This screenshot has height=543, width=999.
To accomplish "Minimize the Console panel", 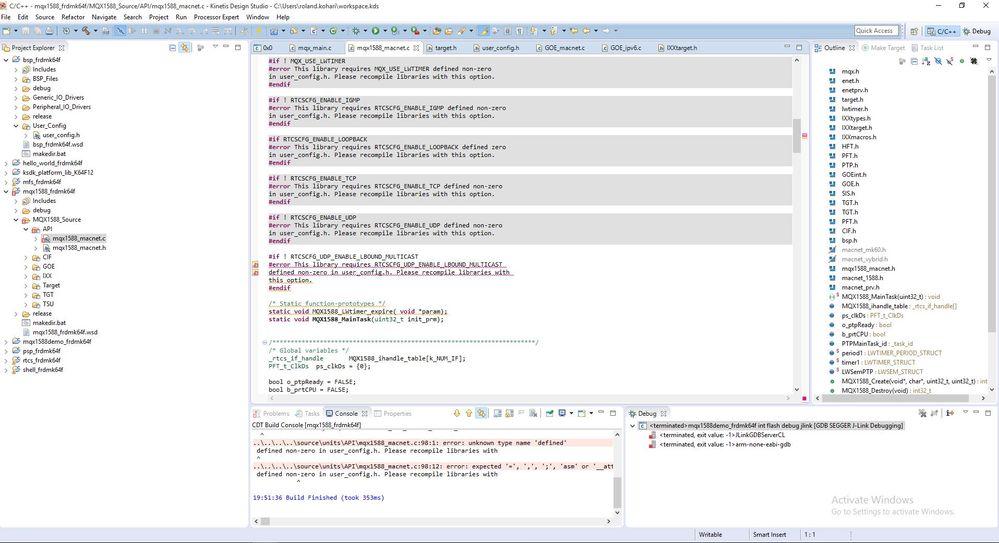I will (600, 413).
